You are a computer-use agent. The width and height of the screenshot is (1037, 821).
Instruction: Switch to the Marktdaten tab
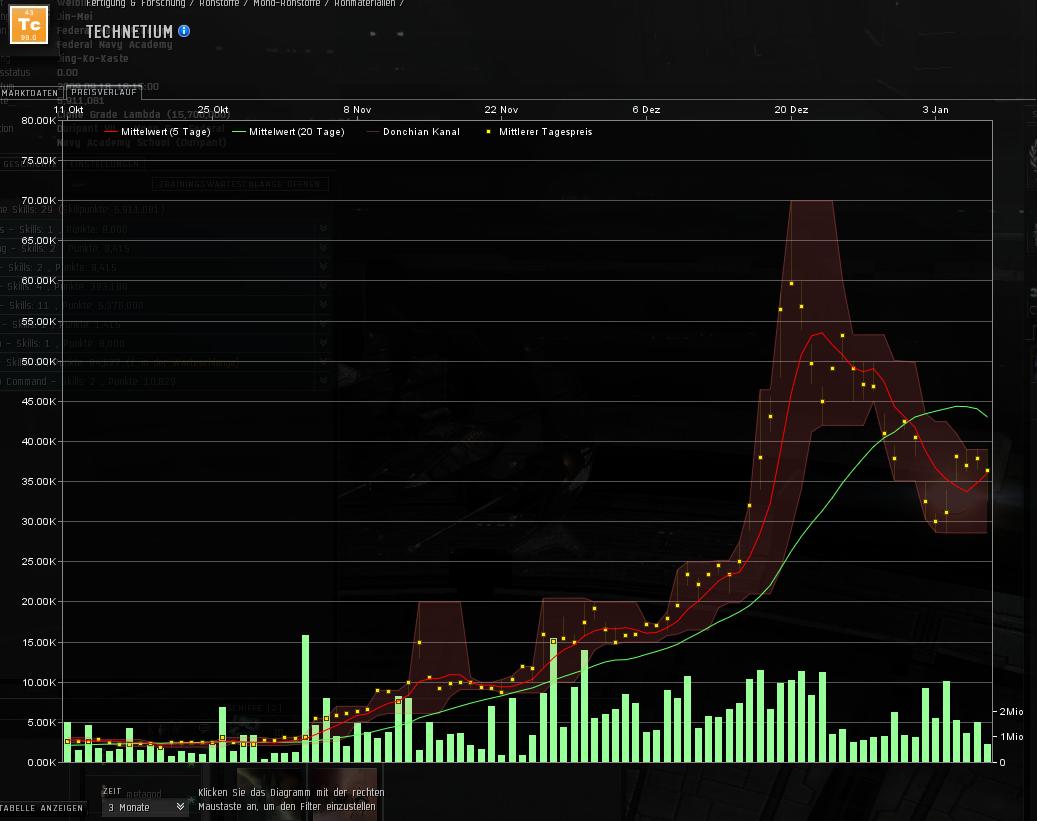click(30, 93)
